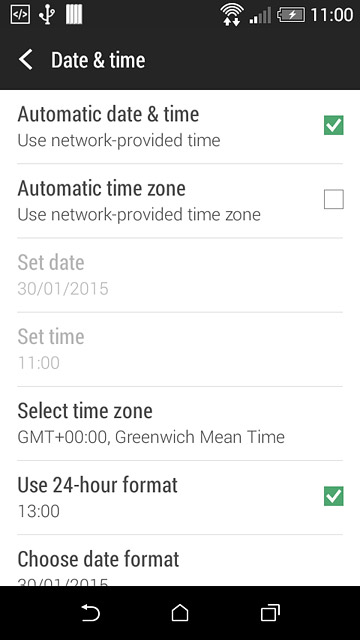This screenshot has width=360, height=640.
Task: Tap the back arrow beside Date & time
Action: tap(25, 60)
